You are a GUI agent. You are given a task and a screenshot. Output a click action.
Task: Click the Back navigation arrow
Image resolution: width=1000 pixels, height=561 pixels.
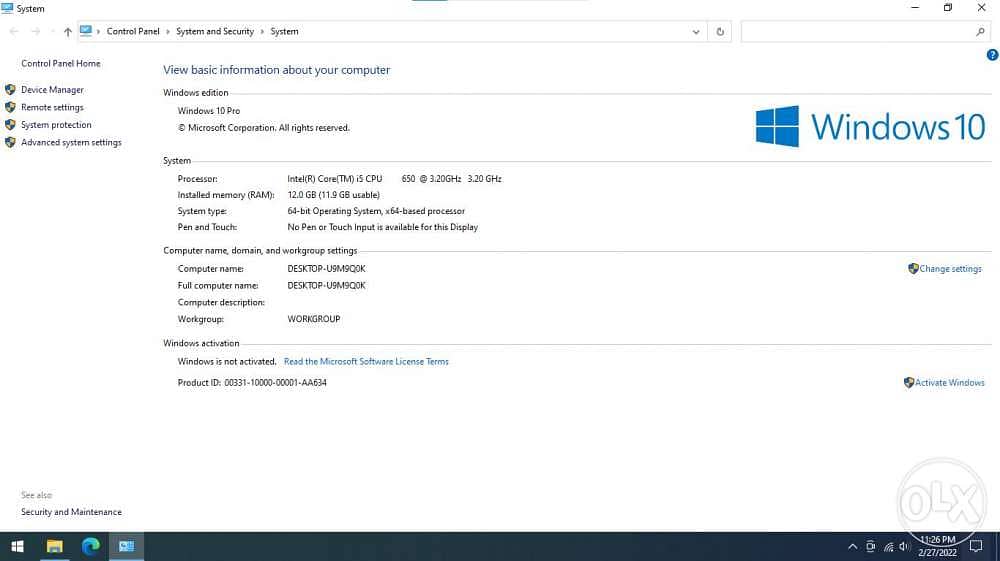pyautogui.click(x=14, y=31)
